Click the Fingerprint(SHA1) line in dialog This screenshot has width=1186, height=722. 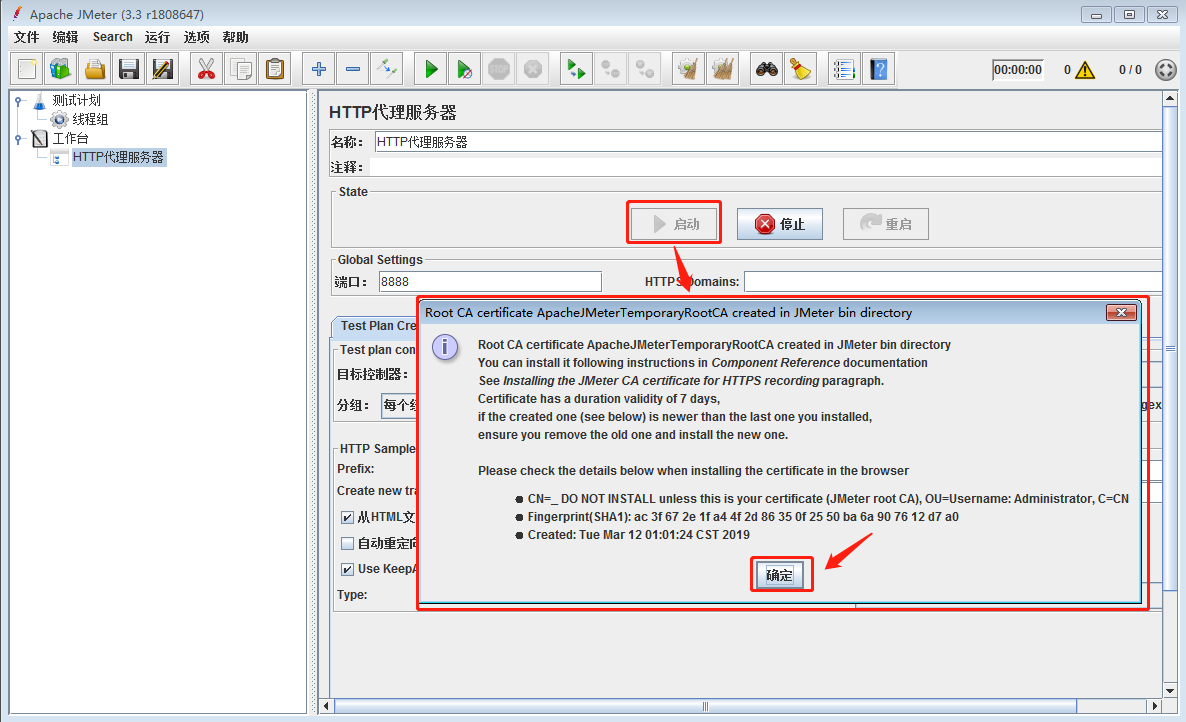(743, 517)
